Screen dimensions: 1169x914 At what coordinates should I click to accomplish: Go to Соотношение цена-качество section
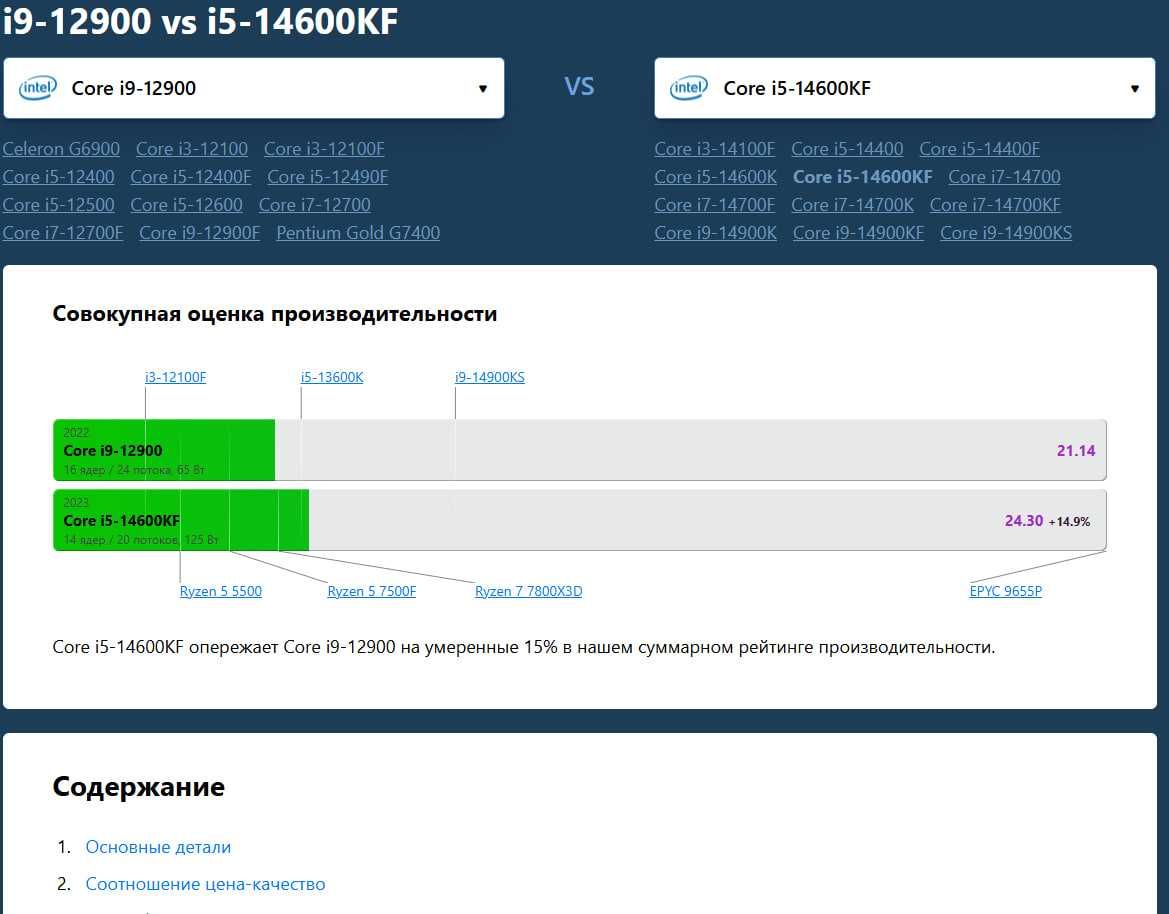pos(205,884)
